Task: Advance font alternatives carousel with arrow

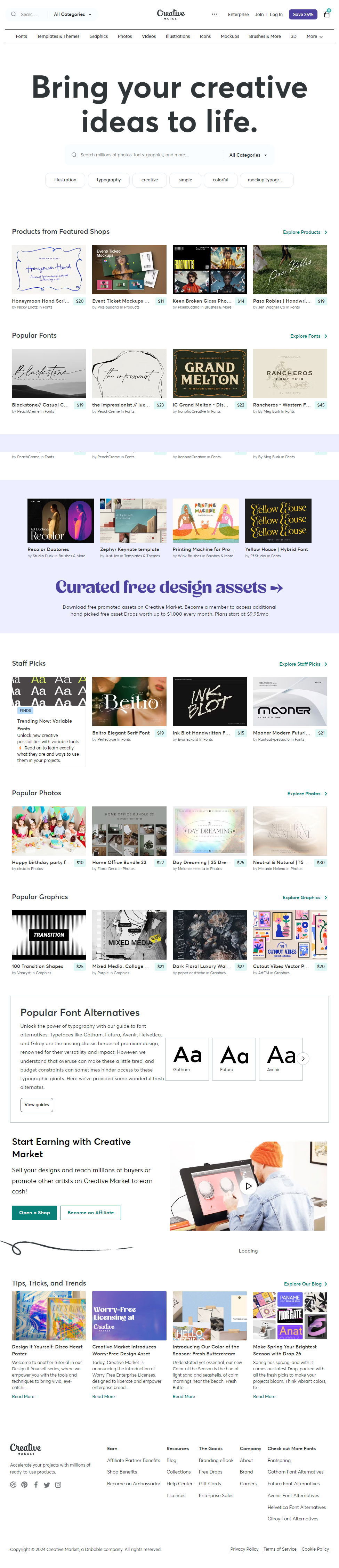Action: point(303,1058)
